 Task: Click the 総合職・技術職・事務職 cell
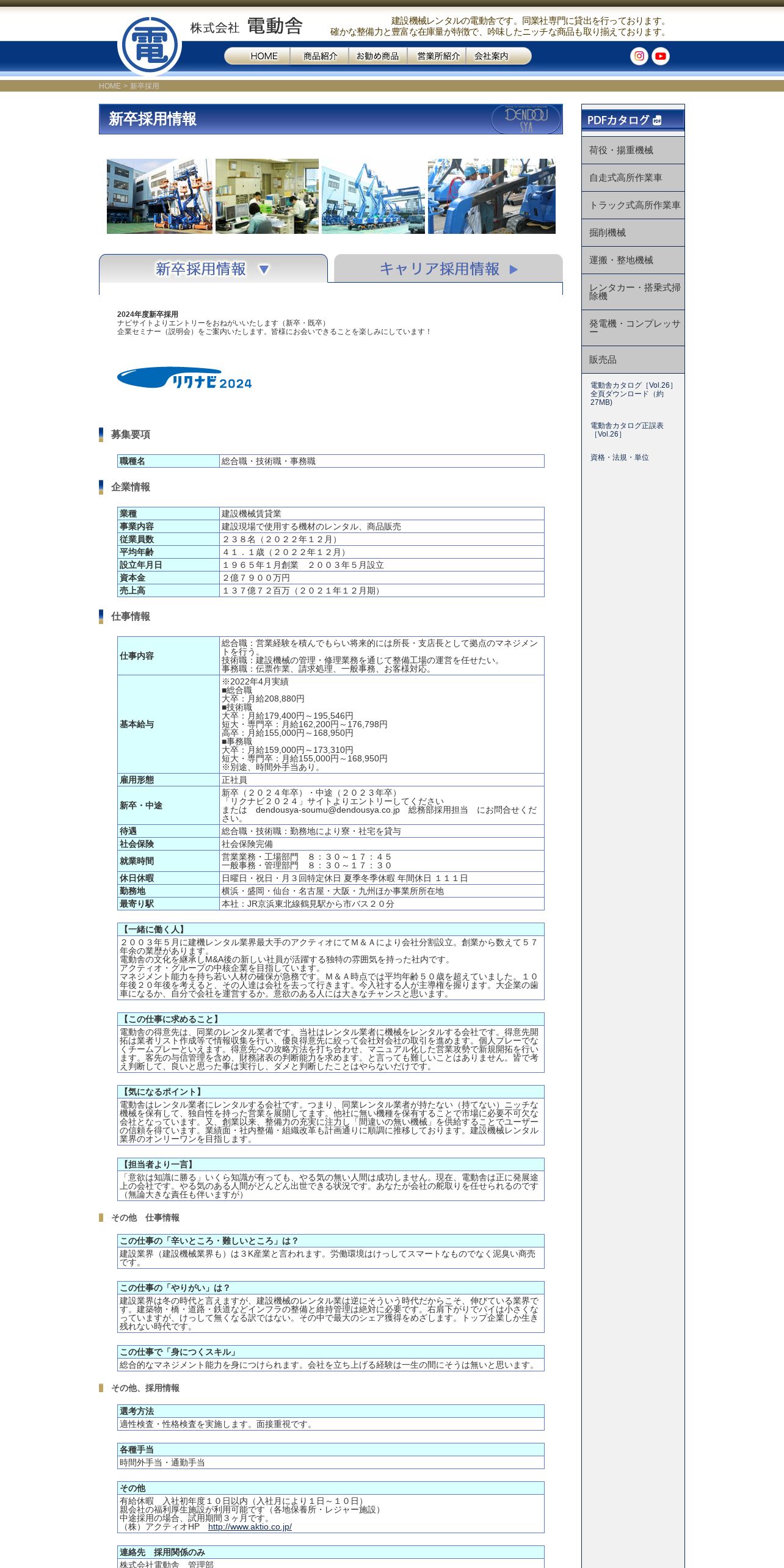[x=382, y=461]
